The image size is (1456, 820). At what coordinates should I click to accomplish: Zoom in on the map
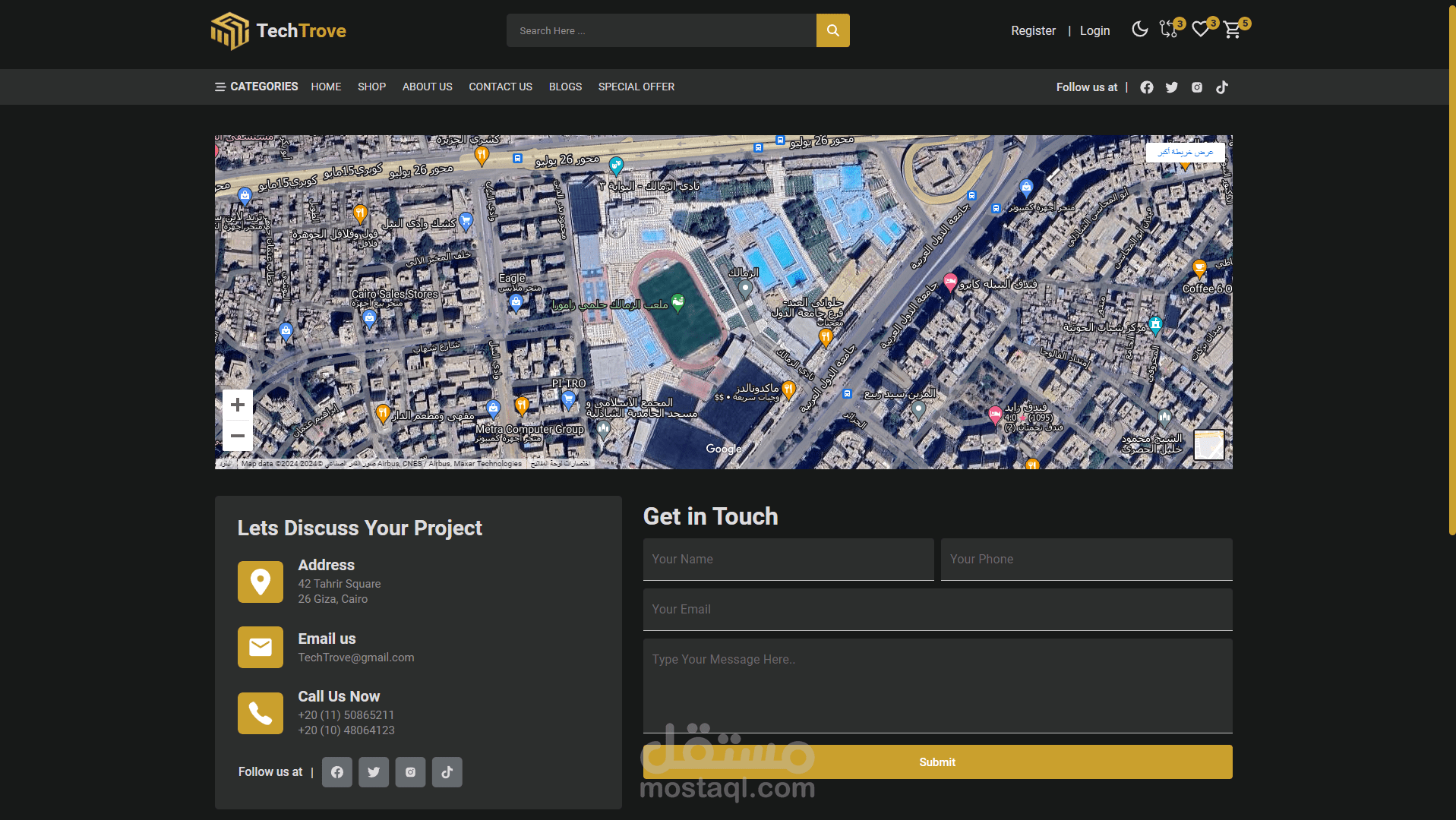click(x=238, y=405)
